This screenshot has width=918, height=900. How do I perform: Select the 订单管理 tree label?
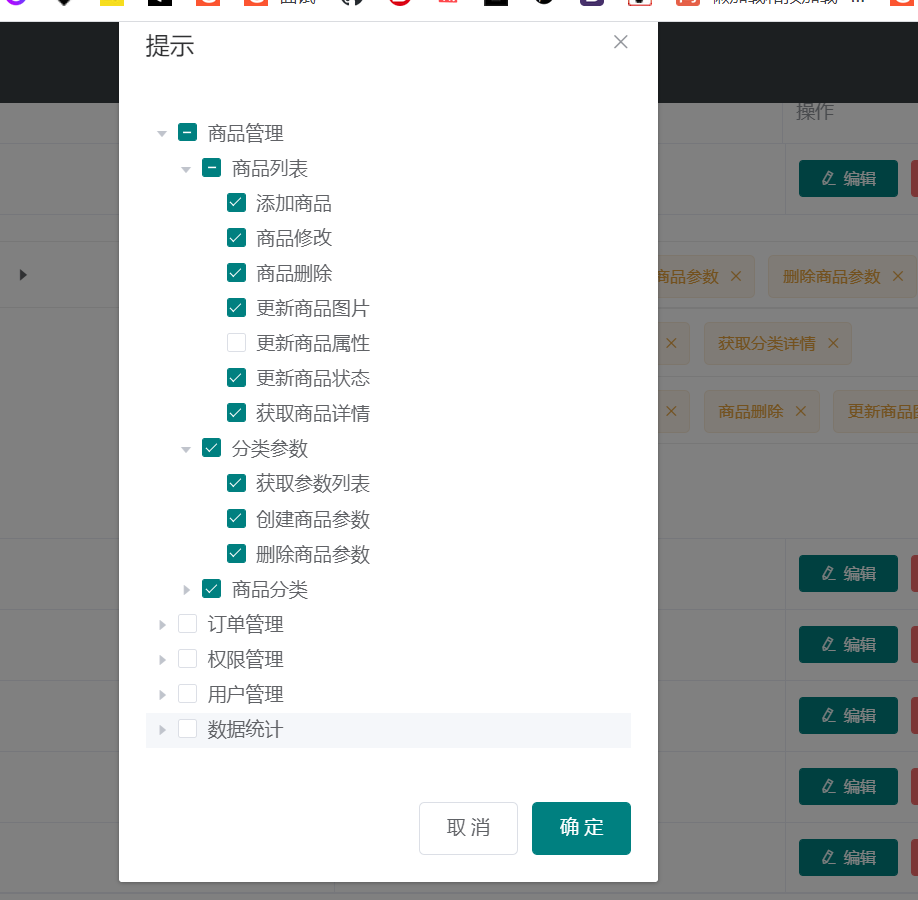tap(245, 625)
